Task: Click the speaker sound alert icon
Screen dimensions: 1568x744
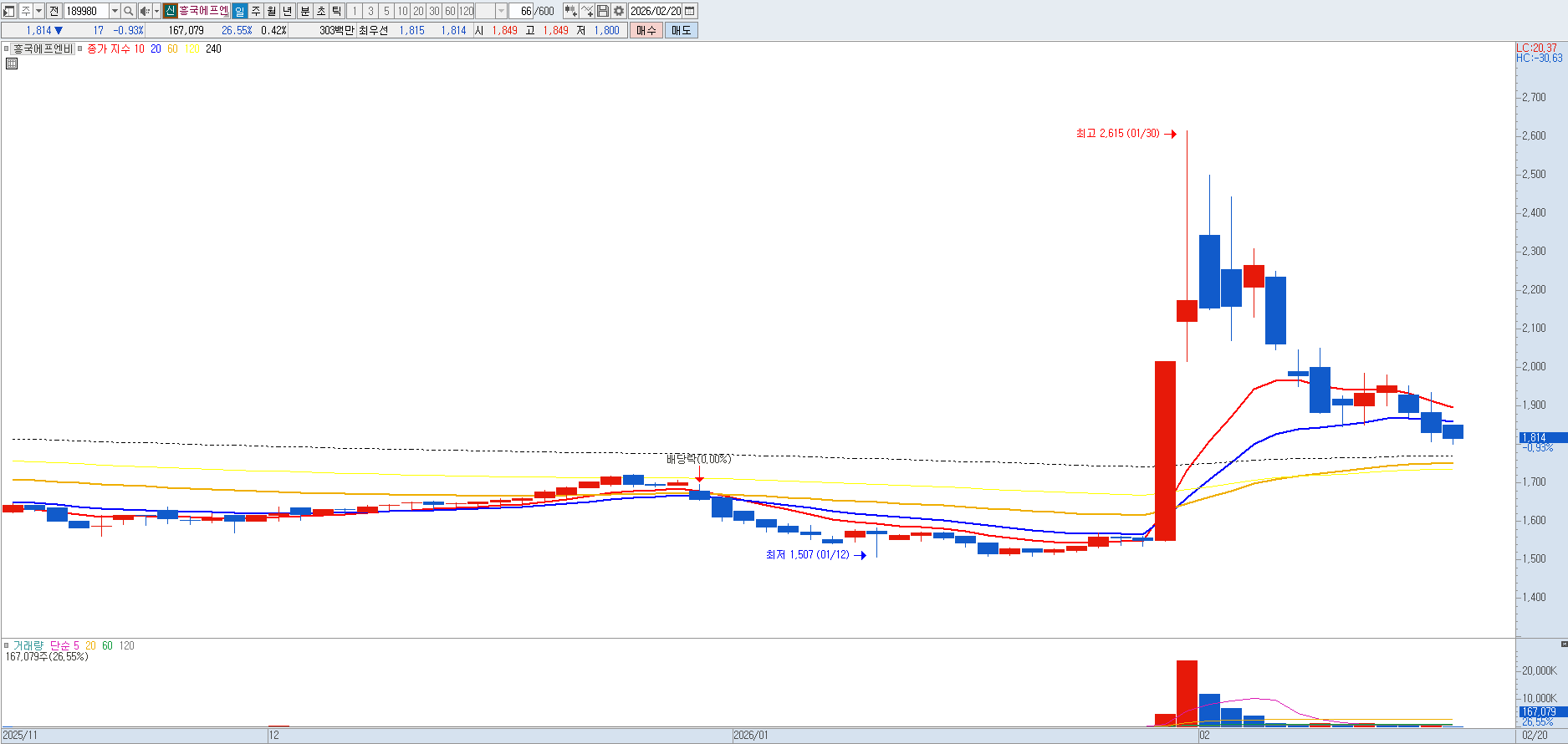Action: click(x=145, y=11)
